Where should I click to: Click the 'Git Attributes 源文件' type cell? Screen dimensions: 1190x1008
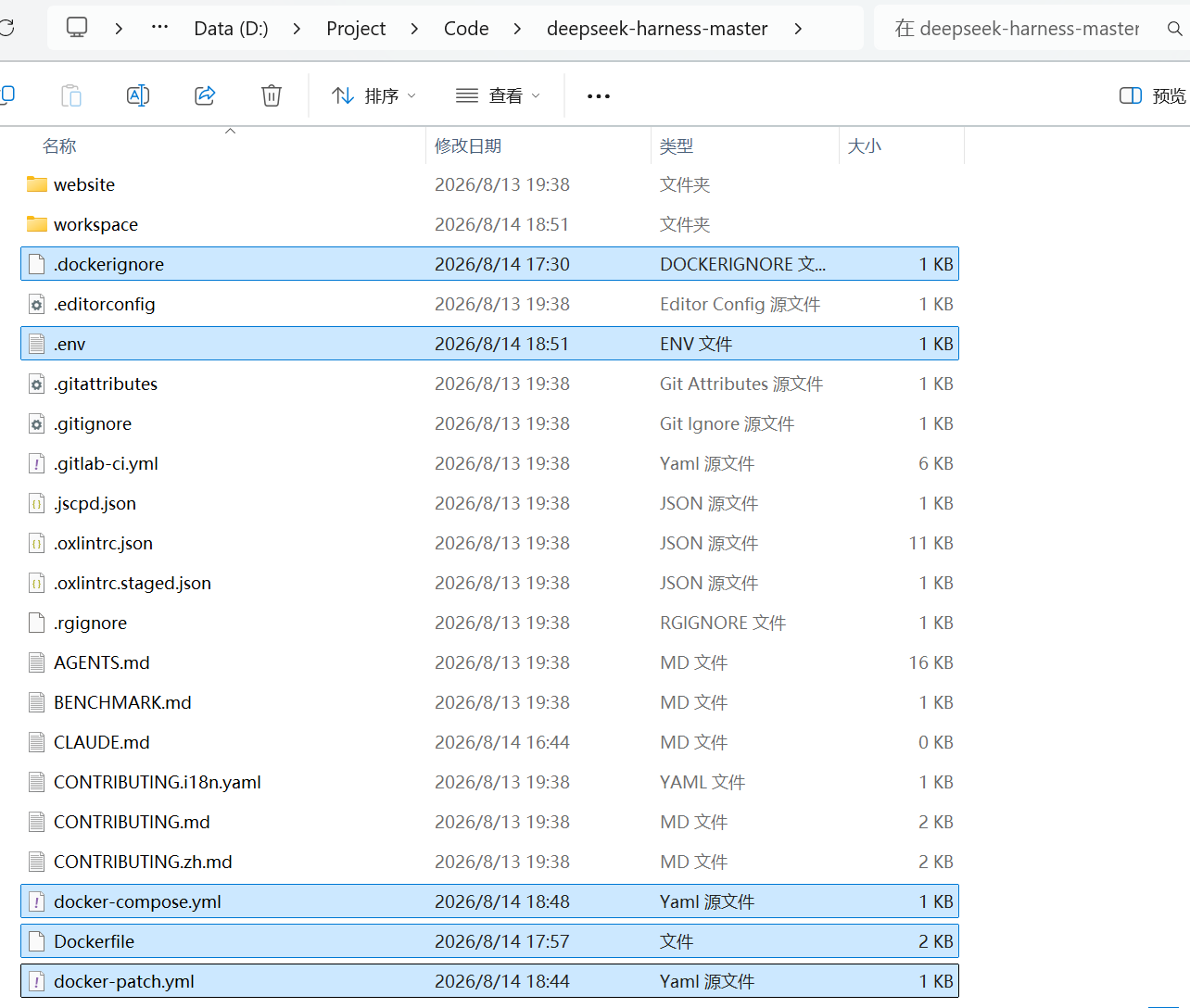point(741,384)
